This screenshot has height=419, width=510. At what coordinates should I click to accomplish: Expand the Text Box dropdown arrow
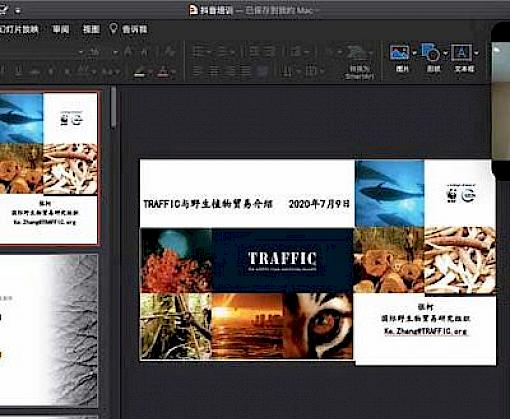pyautogui.click(x=476, y=53)
